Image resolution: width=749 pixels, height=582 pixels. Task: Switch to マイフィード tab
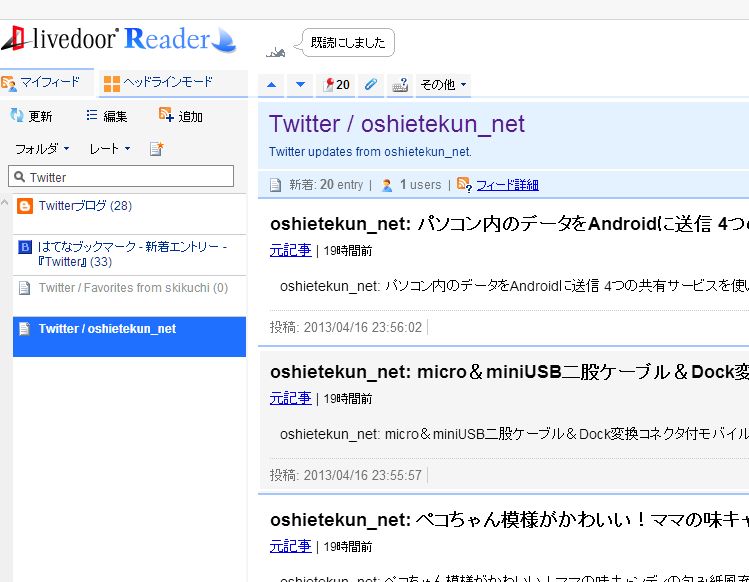pyautogui.click(x=46, y=83)
